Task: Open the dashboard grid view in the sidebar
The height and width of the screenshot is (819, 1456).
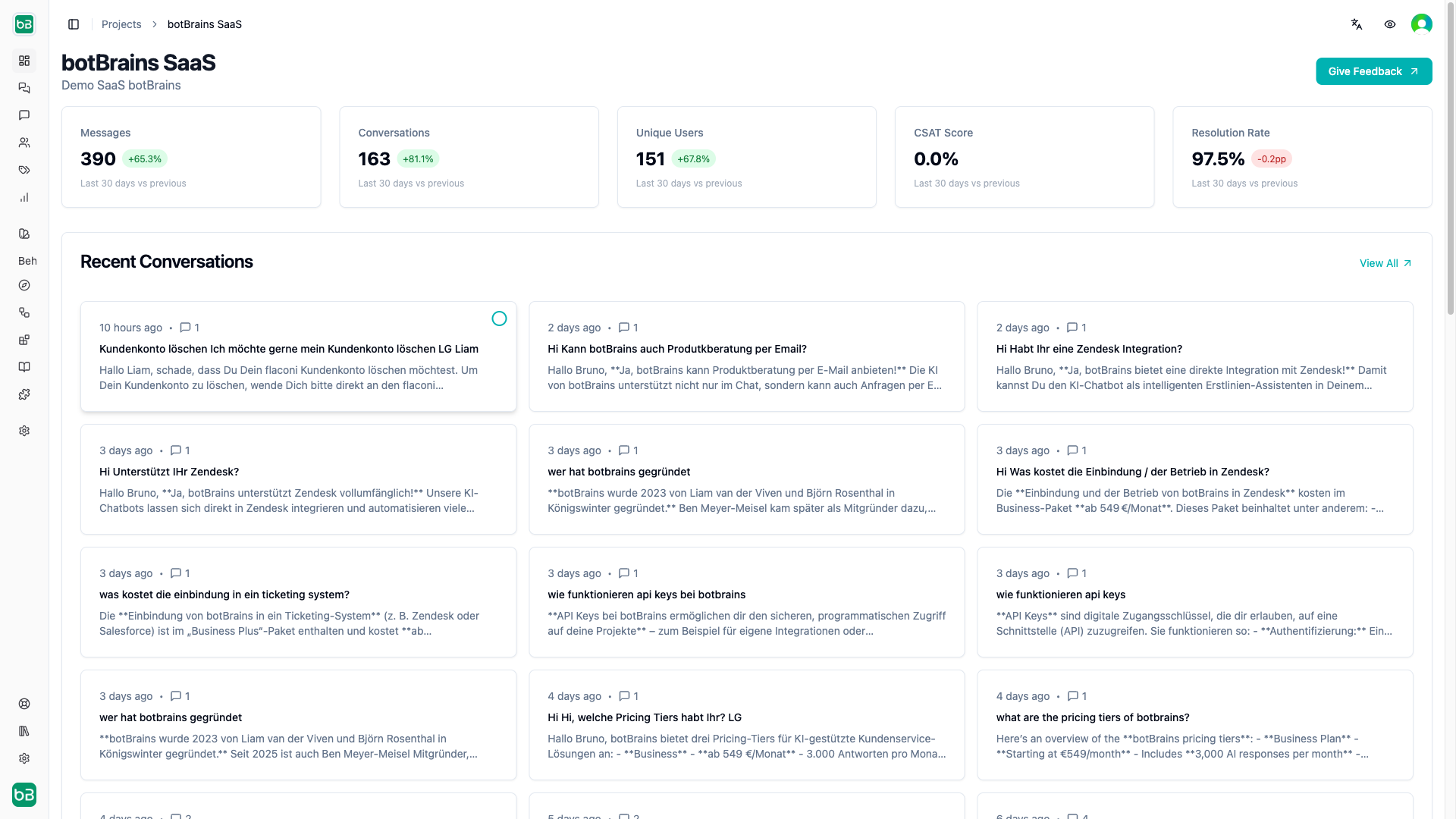Action: coord(24,61)
